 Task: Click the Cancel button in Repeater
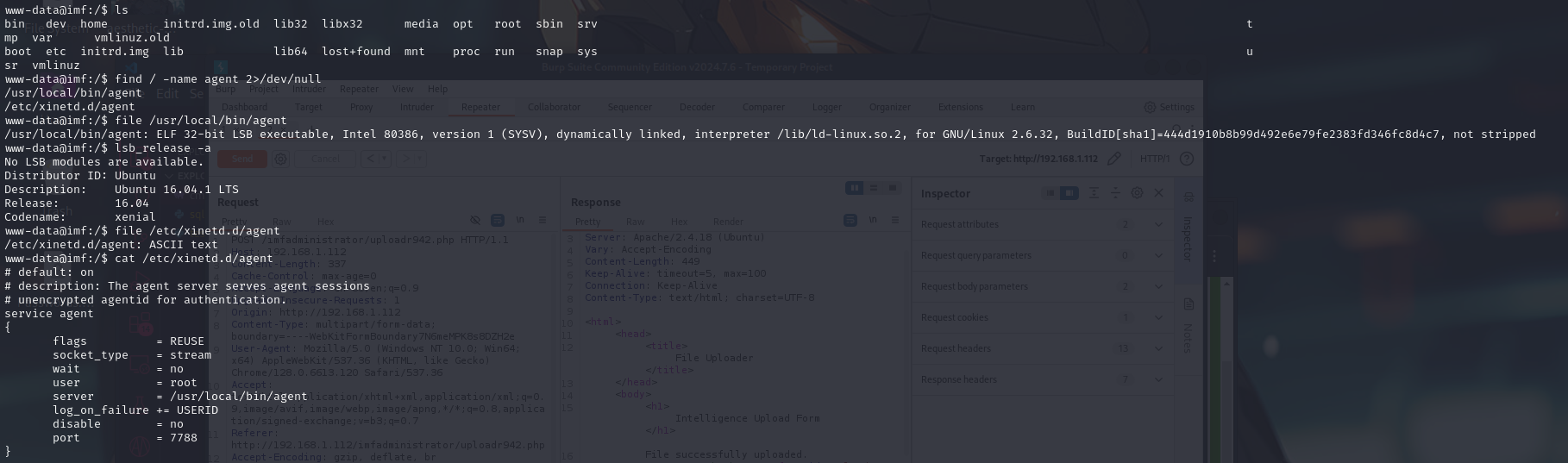tap(325, 159)
